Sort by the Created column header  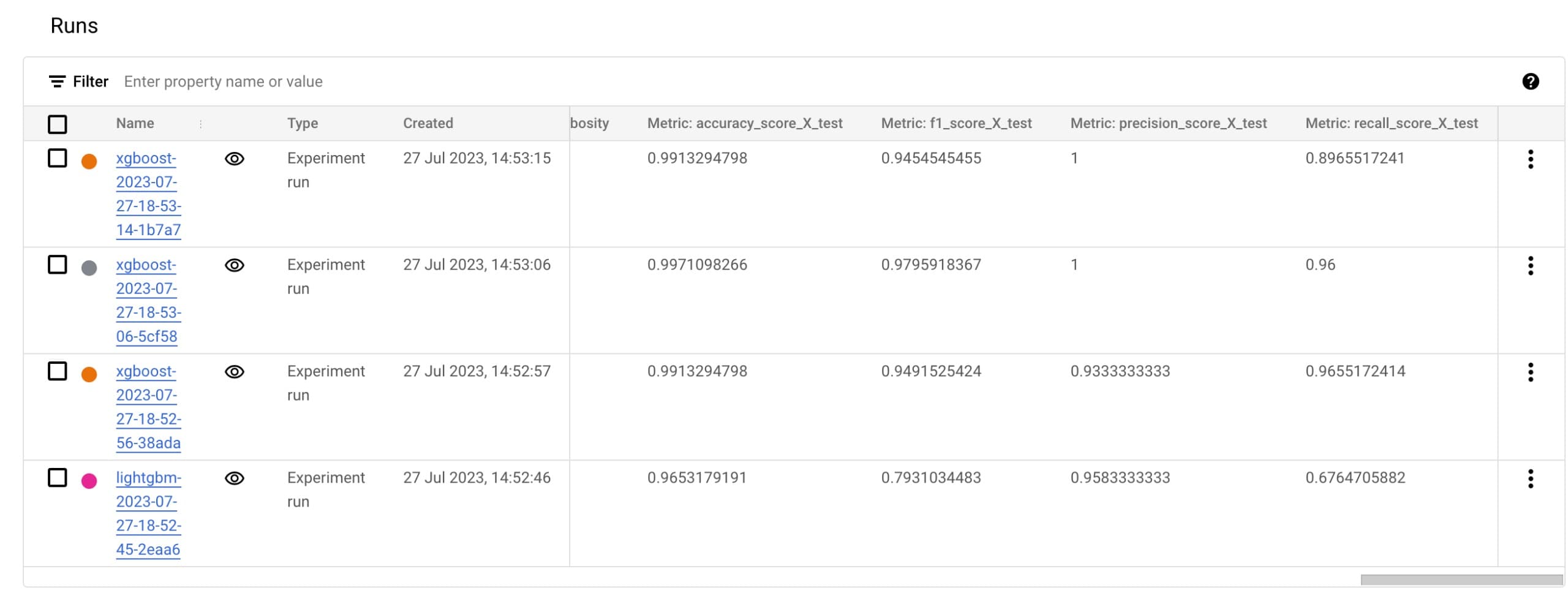pyautogui.click(x=428, y=124)
